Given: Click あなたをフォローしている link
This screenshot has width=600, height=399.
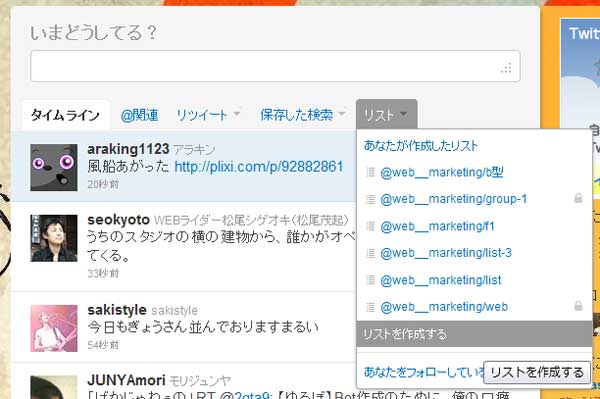Looking at the screenshot, I should click(x=424, y=372).
